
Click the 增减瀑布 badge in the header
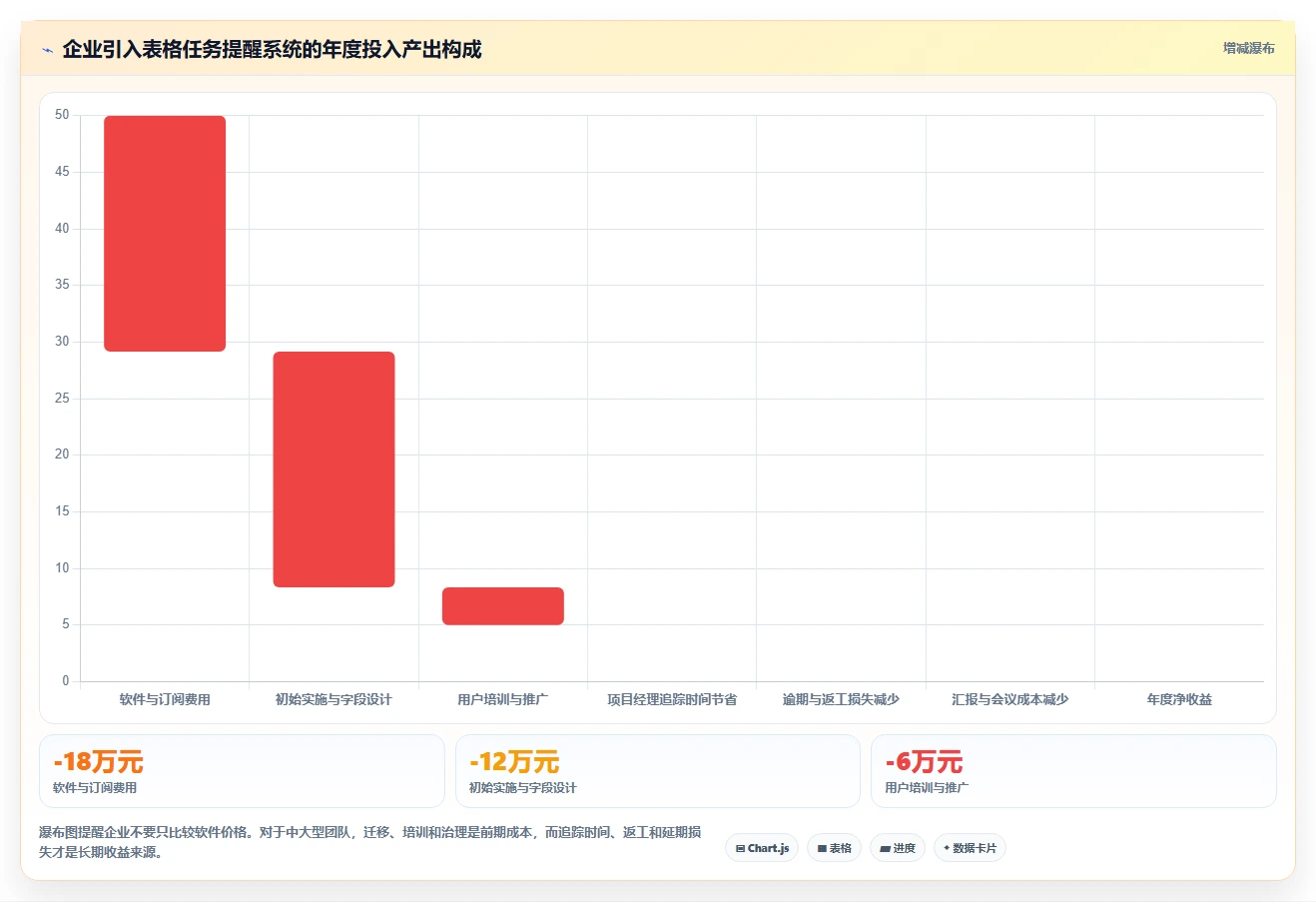tap(1249, 48)
